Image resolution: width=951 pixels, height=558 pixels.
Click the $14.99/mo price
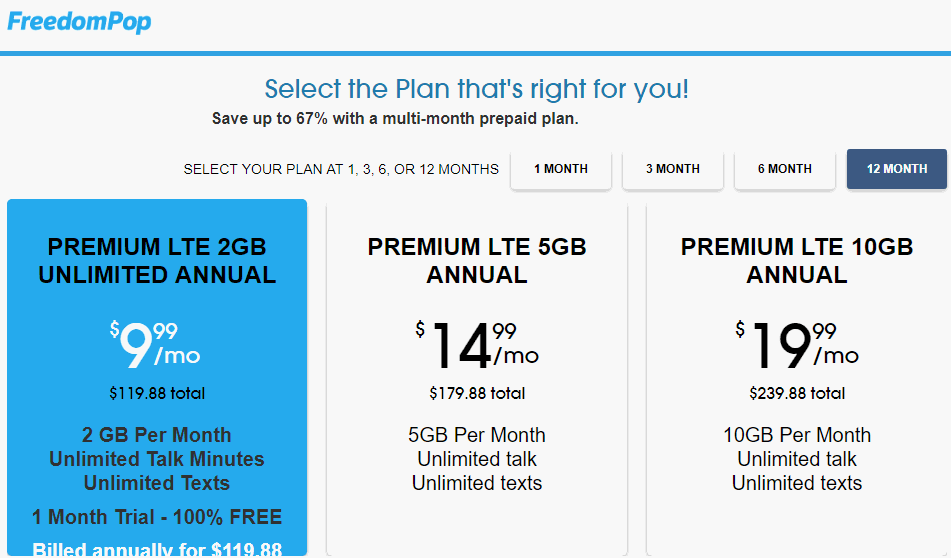(477, 345)
